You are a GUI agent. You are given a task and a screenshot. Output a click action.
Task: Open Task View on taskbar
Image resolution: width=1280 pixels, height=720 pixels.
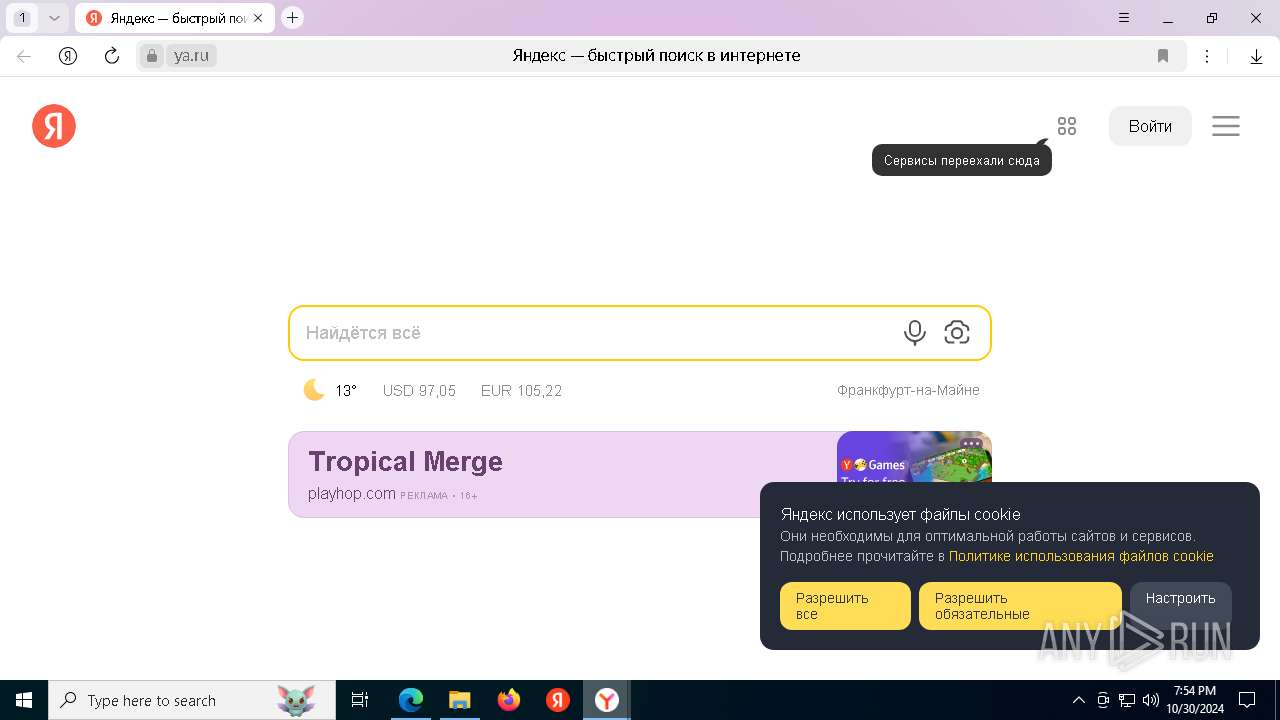pyautogui.click(x=360, y=700)
